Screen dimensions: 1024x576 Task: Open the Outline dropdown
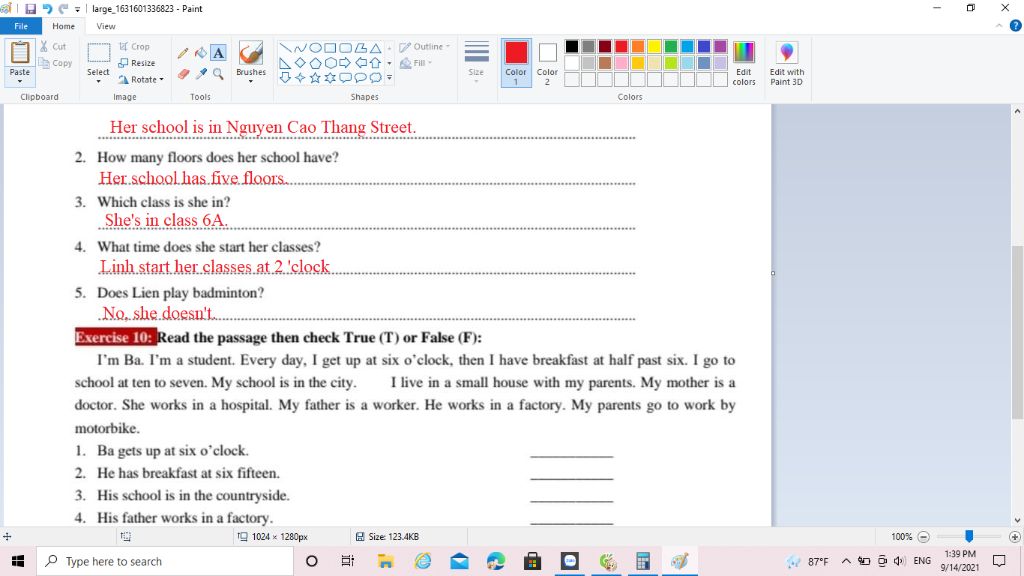click(424, 46)
